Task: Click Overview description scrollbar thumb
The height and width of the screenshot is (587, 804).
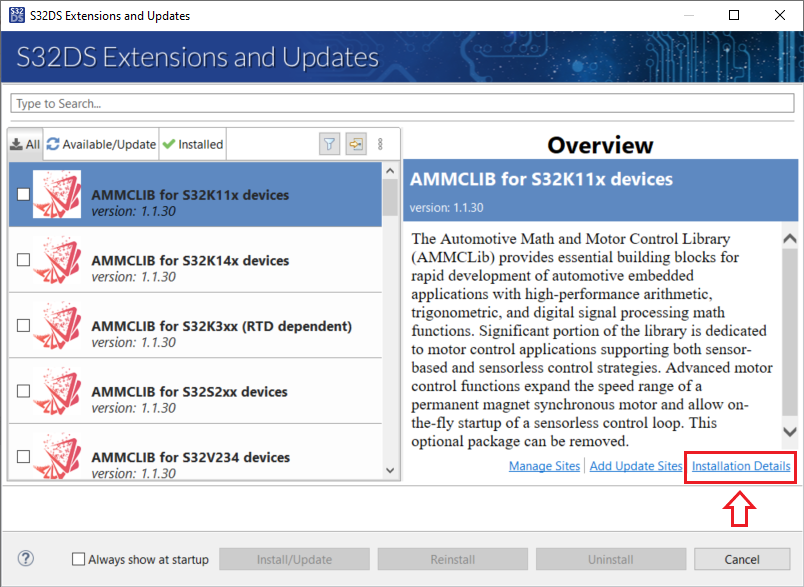Action: [790, 332]
